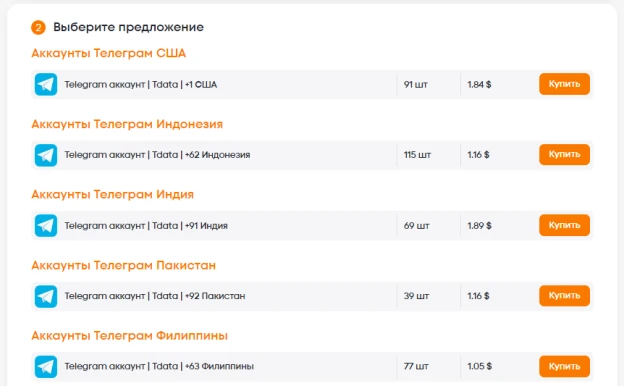The image size is (624, 386).
Task: Select the Tdata +1 США offer title
Action: [141, 84]
